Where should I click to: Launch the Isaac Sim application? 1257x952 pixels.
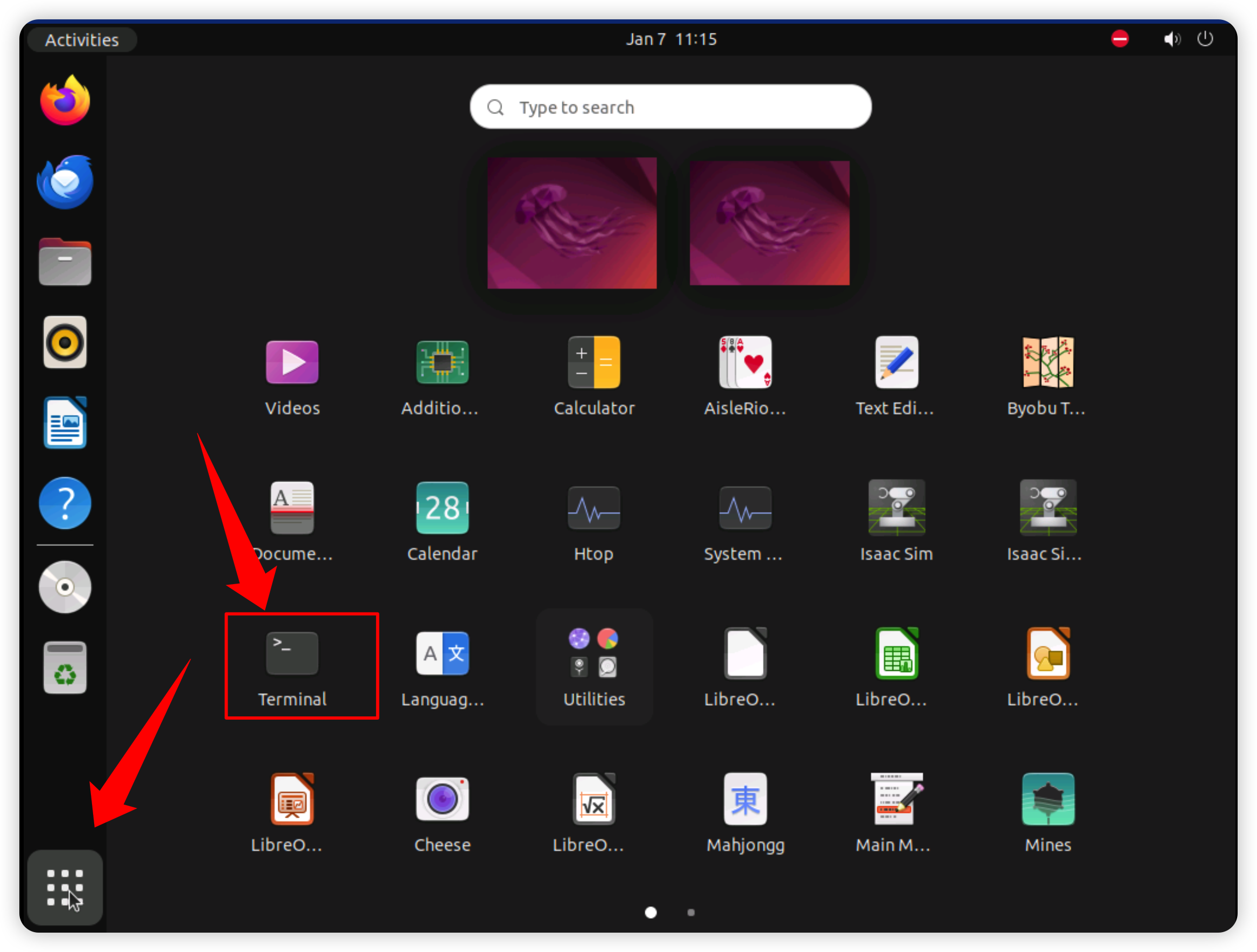coord(896,508)
